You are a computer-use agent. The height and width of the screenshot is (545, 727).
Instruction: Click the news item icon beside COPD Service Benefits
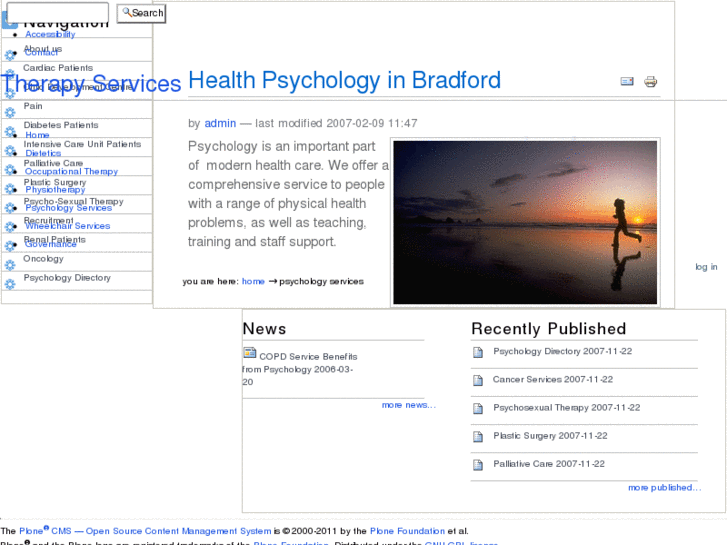(249, 353)
